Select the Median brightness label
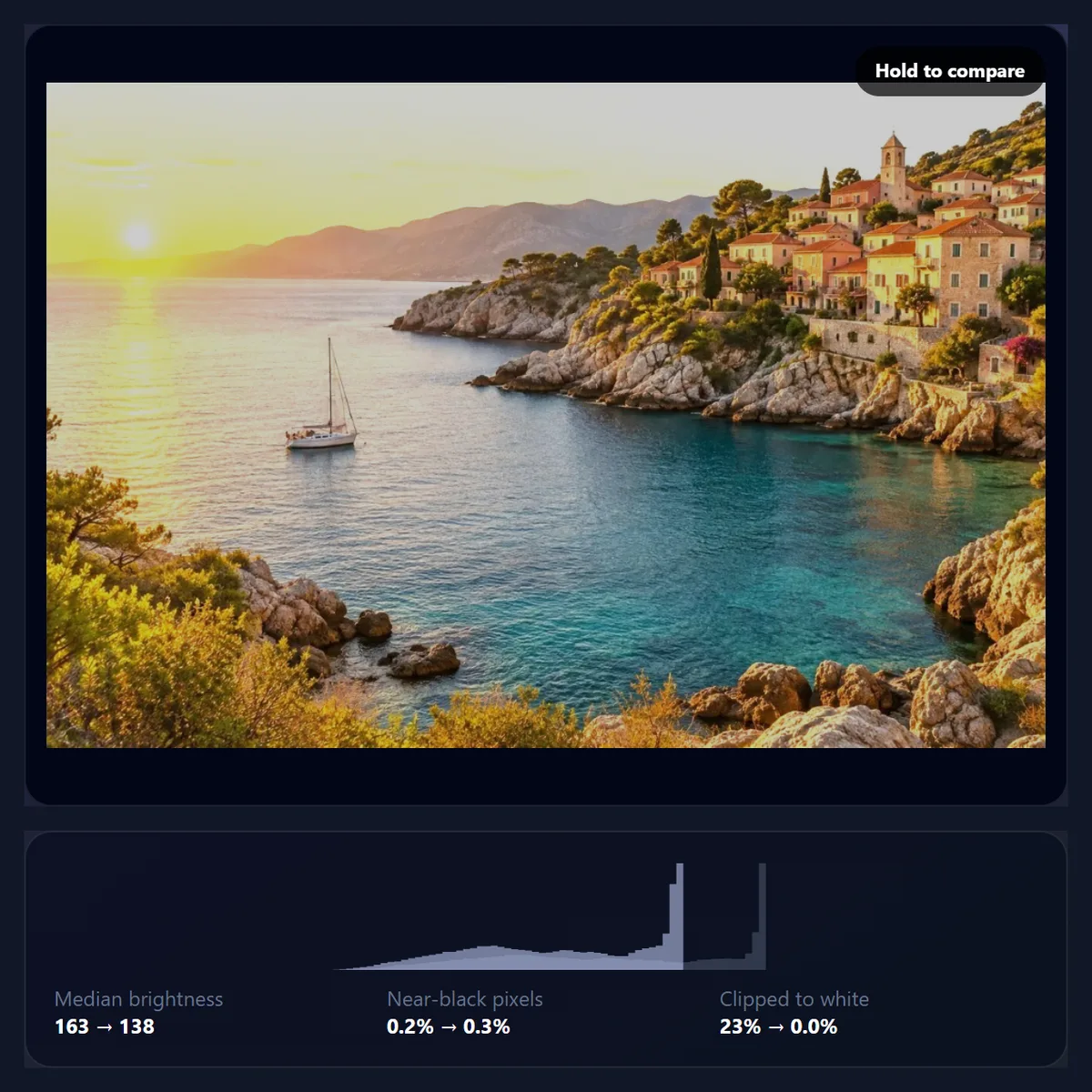Viewport: 1092px width, 1092px height. click(x=138, y=999)
